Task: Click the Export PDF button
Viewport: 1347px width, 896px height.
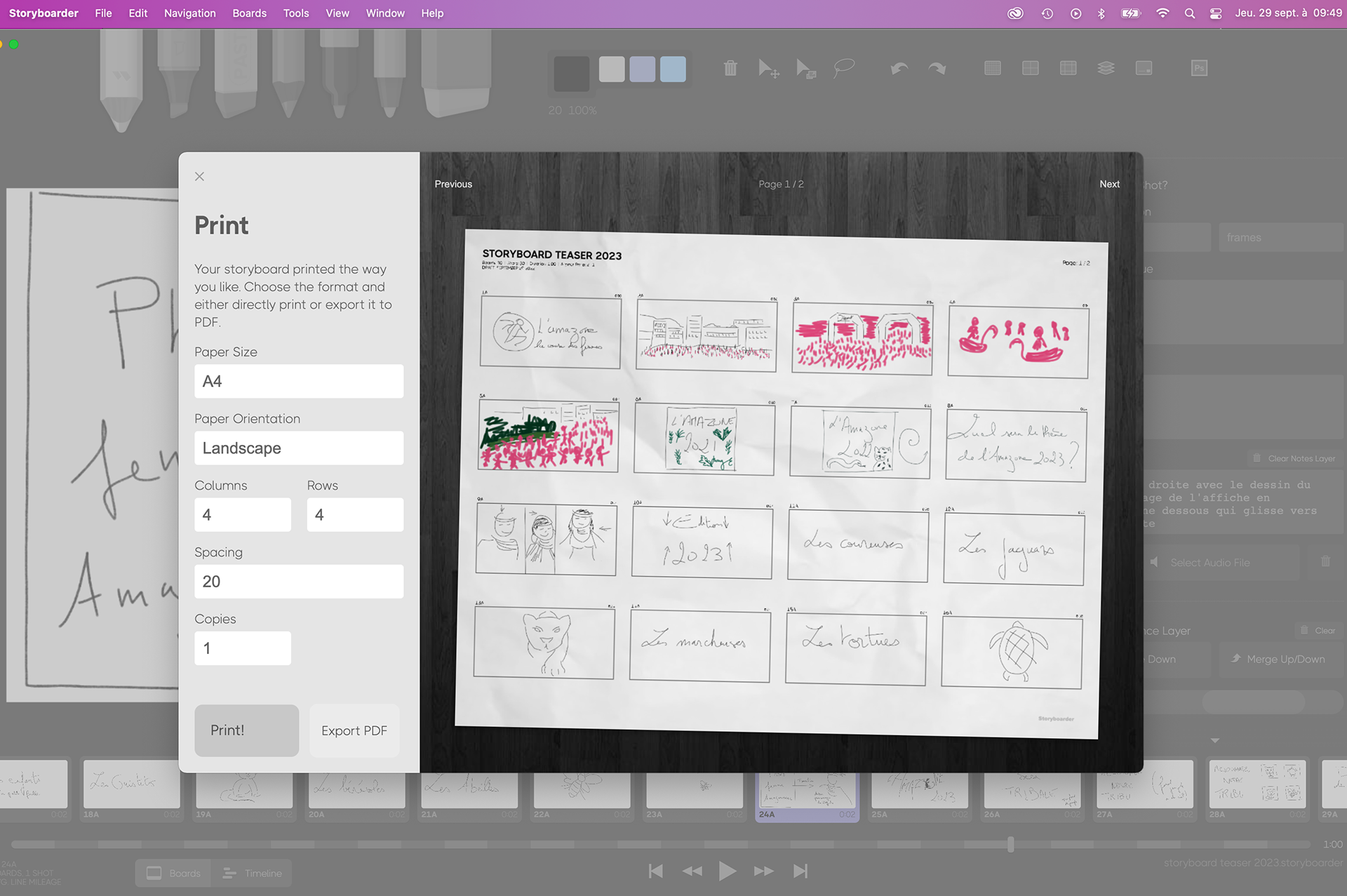Action: click(x=354, y=730)
